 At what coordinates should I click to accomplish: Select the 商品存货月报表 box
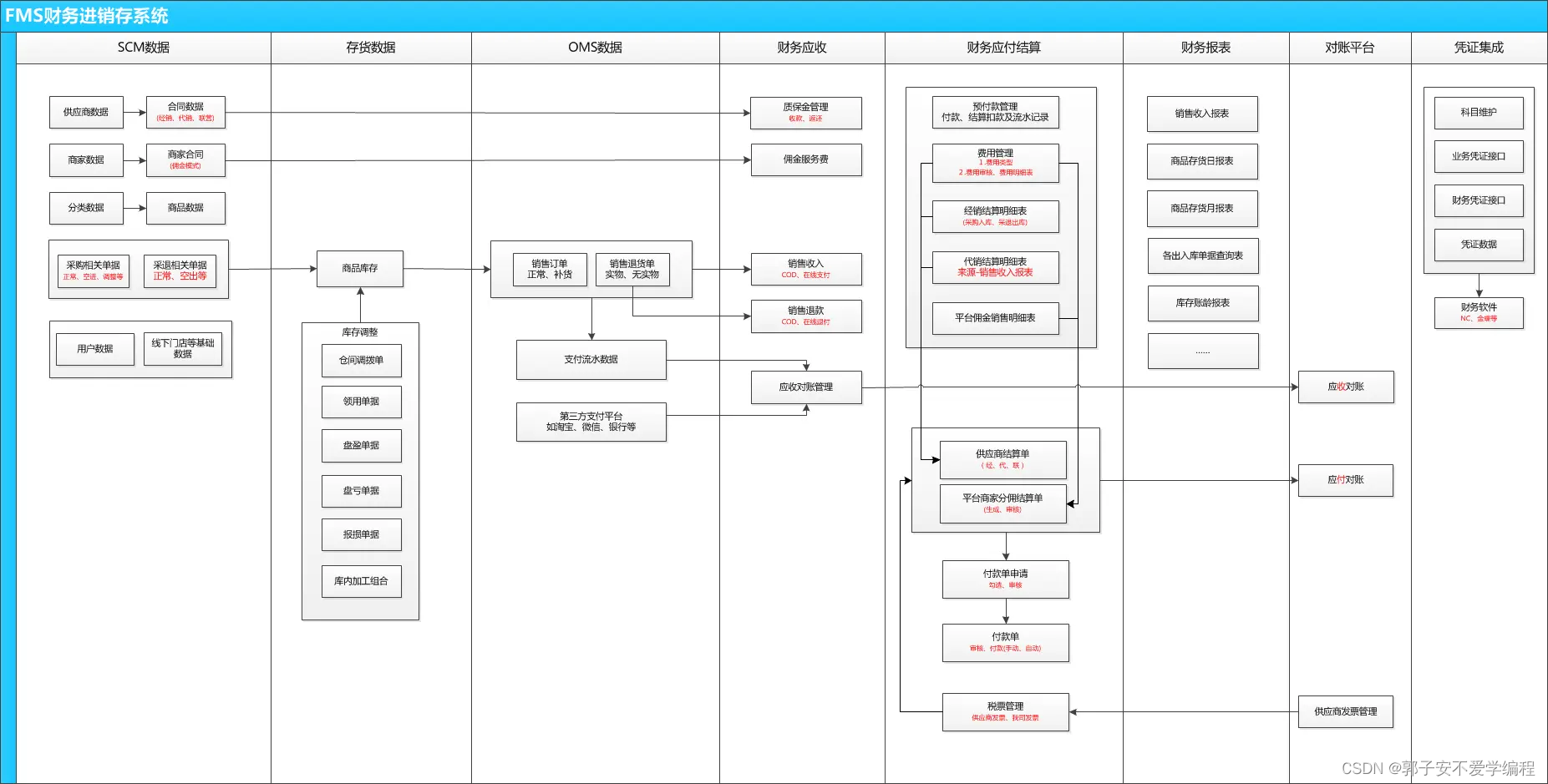1202,209
